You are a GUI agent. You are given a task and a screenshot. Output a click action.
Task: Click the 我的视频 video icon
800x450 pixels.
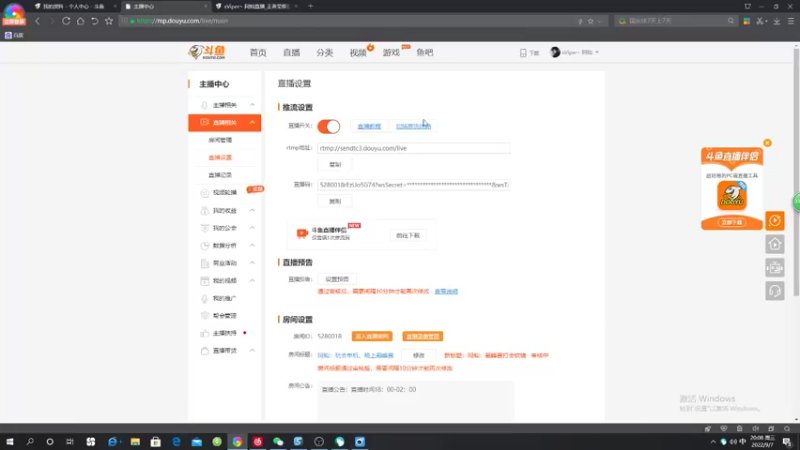[205, 281]
